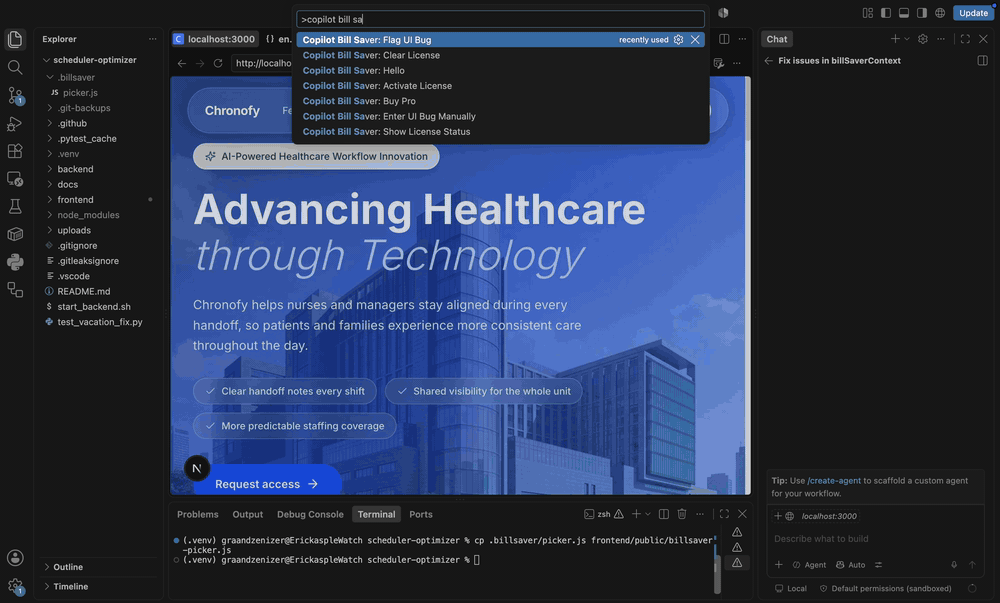Toggle the secondary side bar
Image resolution: width=1000 pixels, height=603 pixels.
[922, 13]
